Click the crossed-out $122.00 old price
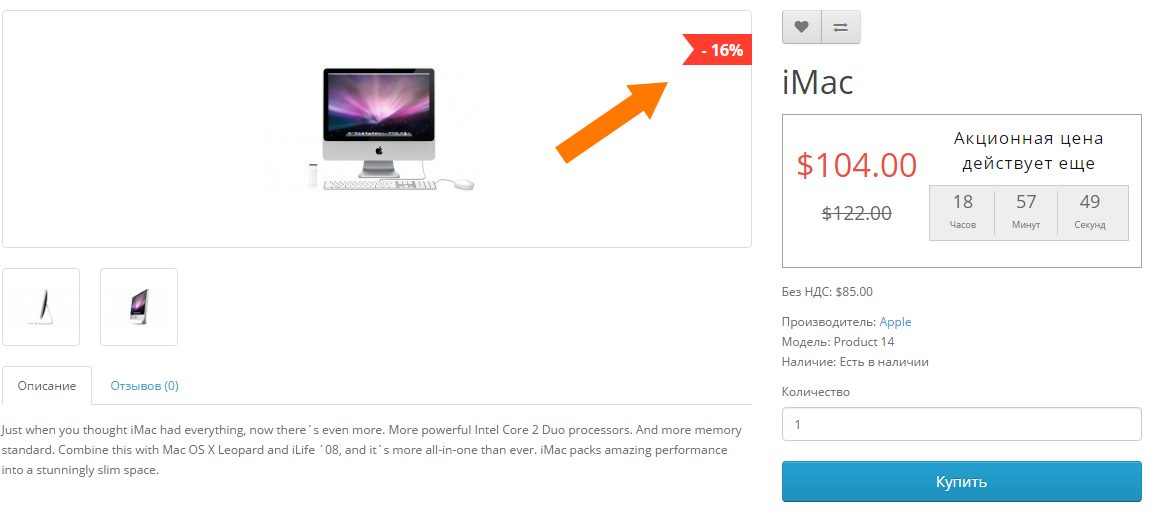This screenshot has height=514, width=1167. (857, 213)
